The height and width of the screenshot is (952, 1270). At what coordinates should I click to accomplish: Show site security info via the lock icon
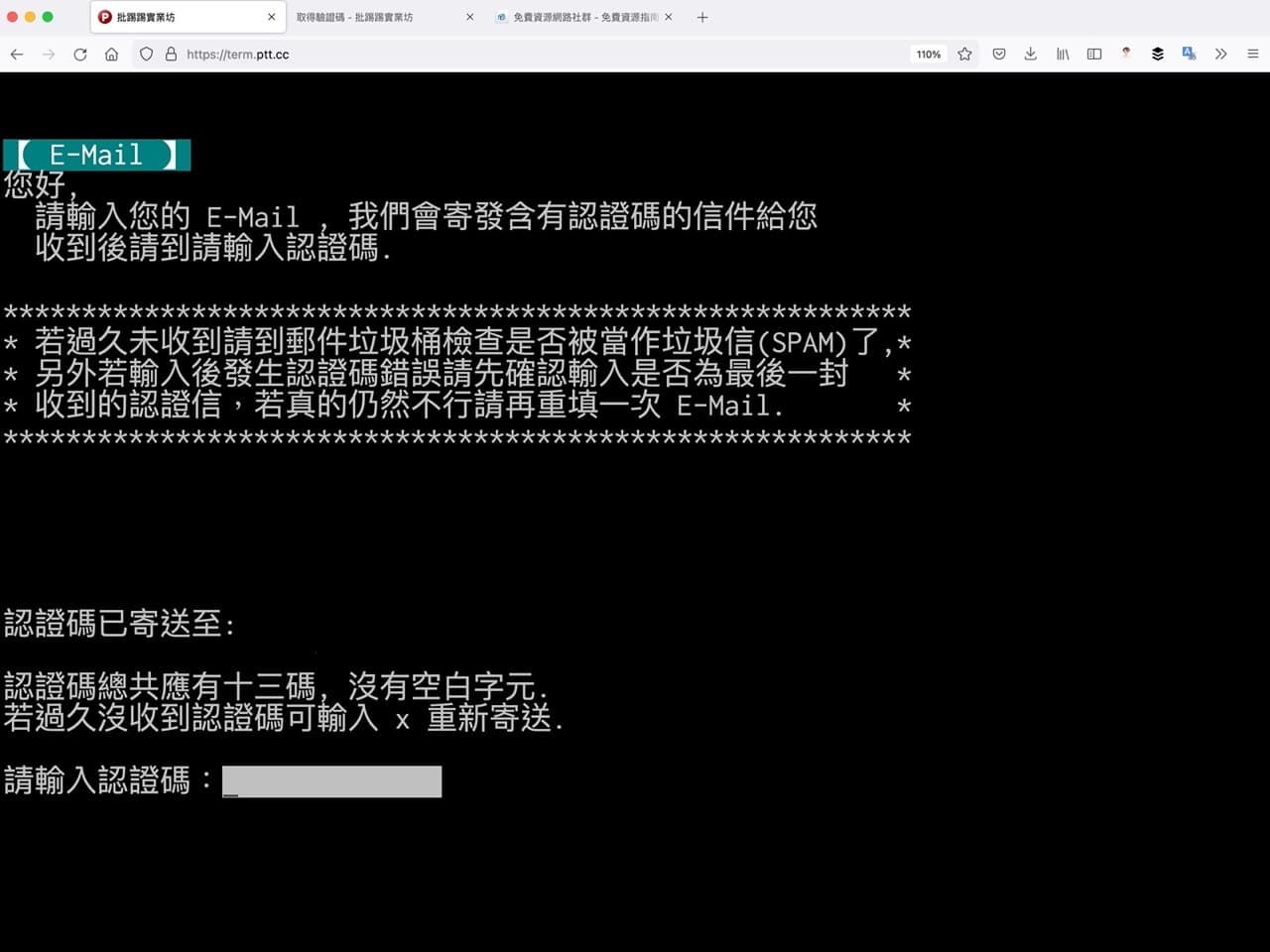(x=171, y=55)
